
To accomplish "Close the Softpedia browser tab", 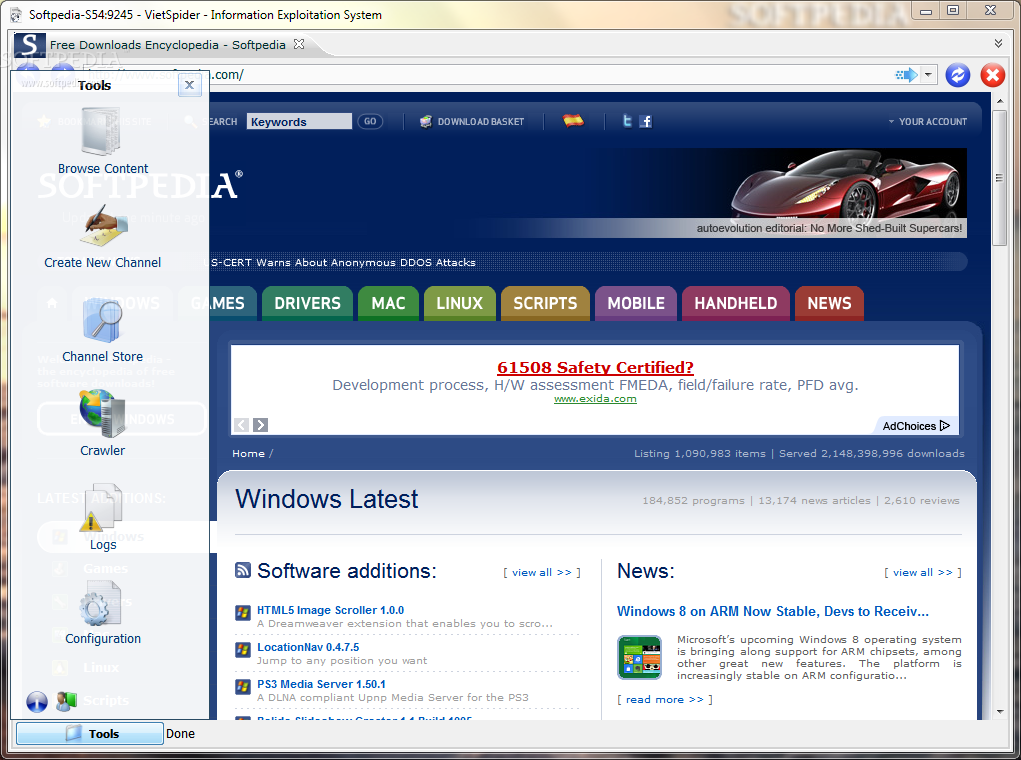I will pyautogui.click(x=299, y=44).
